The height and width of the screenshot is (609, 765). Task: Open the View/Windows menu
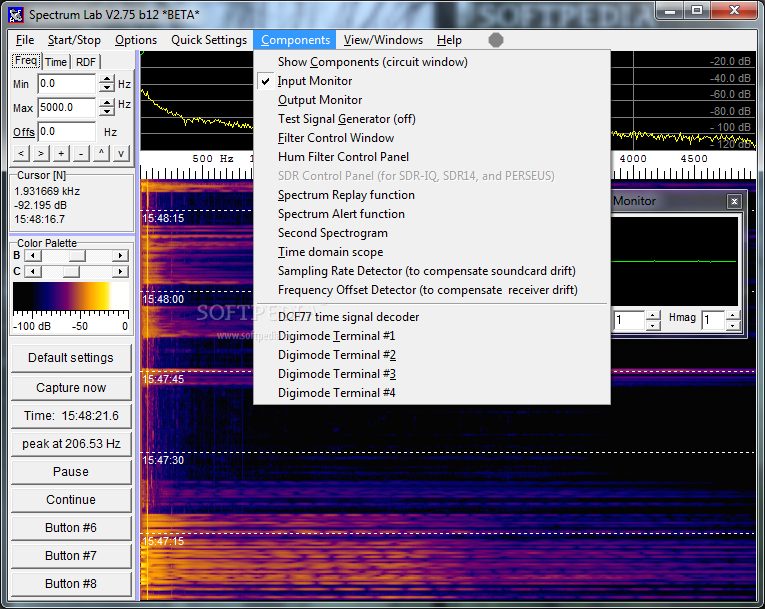tap(383, 40)
